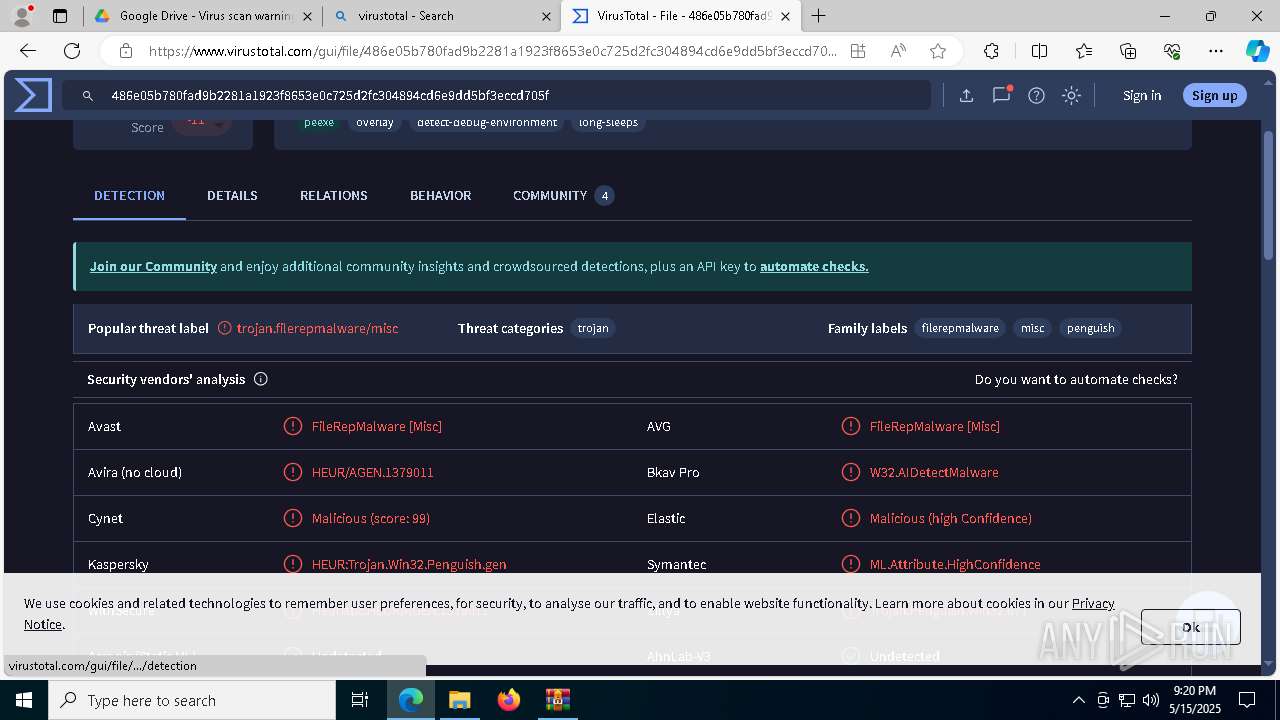Open browser settings and more menu
The height and width of the screenshot is (720, 1280).
click(1216, 51)
